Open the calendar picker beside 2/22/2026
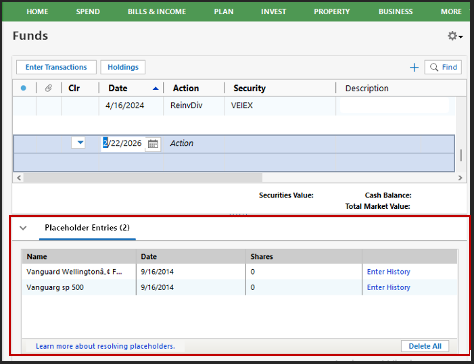 click(153, 144)
